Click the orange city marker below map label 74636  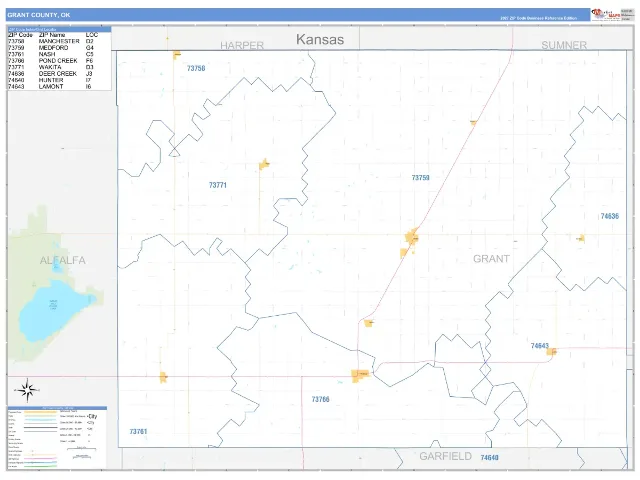pyautogui.click(x=581, y=238)
